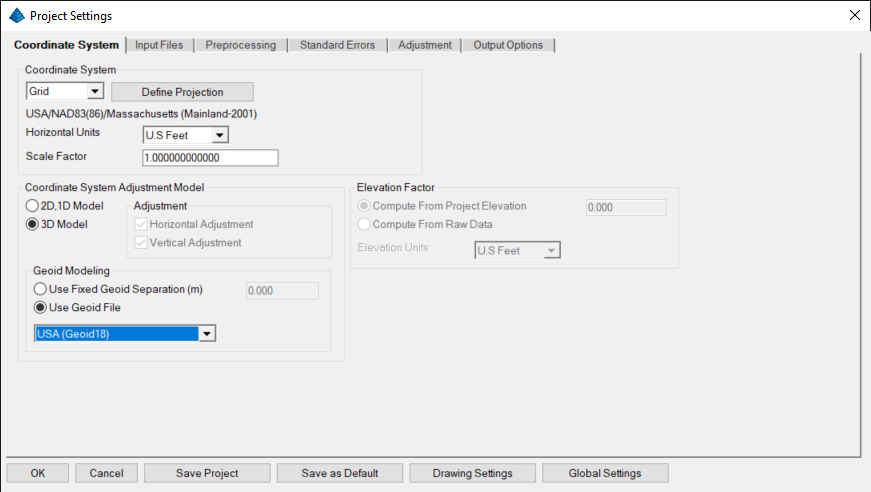Close the Project Settings dialog

[854, 15]
